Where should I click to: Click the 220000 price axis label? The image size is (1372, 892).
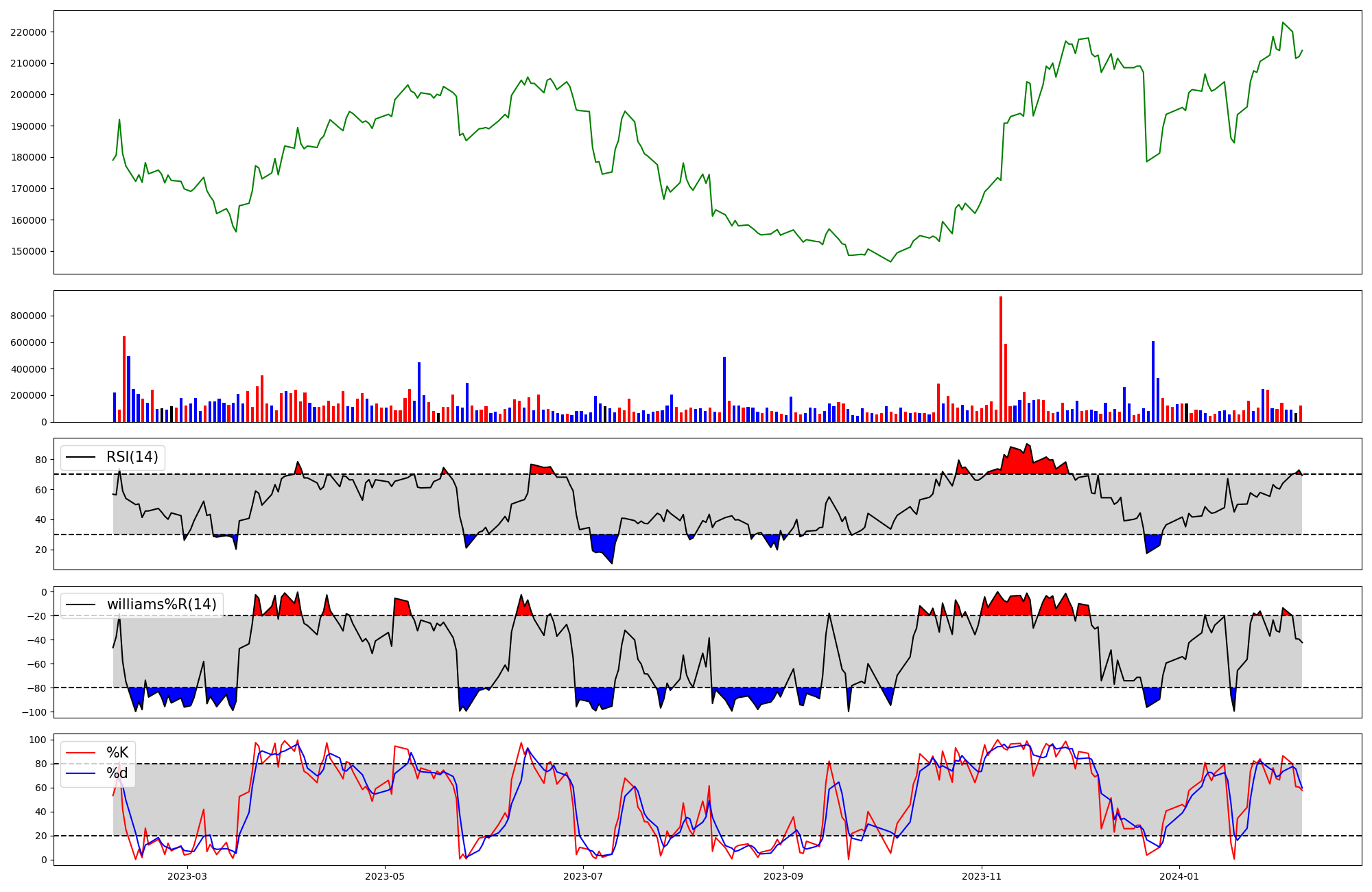28,32
